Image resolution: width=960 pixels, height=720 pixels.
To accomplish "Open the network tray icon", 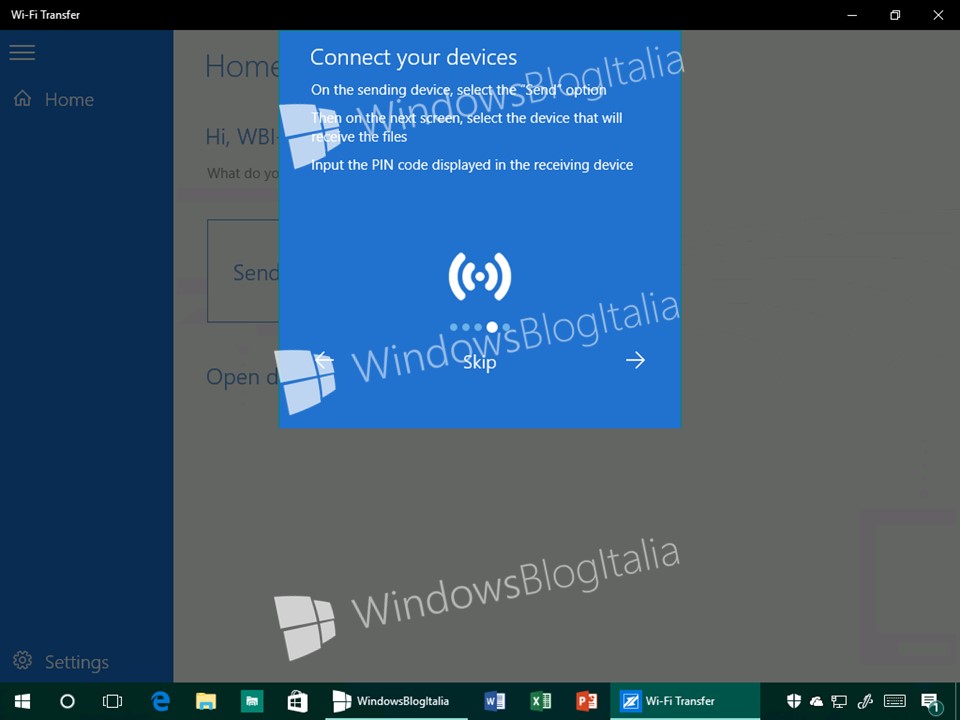I will [x=839, y=702].
